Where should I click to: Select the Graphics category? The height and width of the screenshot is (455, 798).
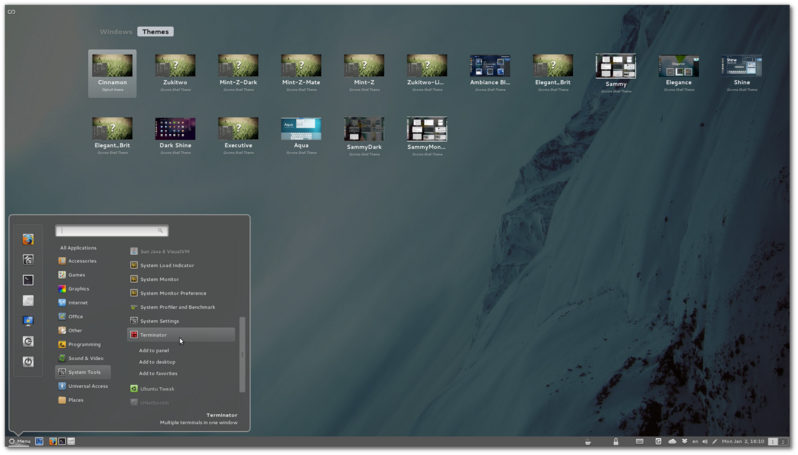pyautogui.click(x=78, y=288)
